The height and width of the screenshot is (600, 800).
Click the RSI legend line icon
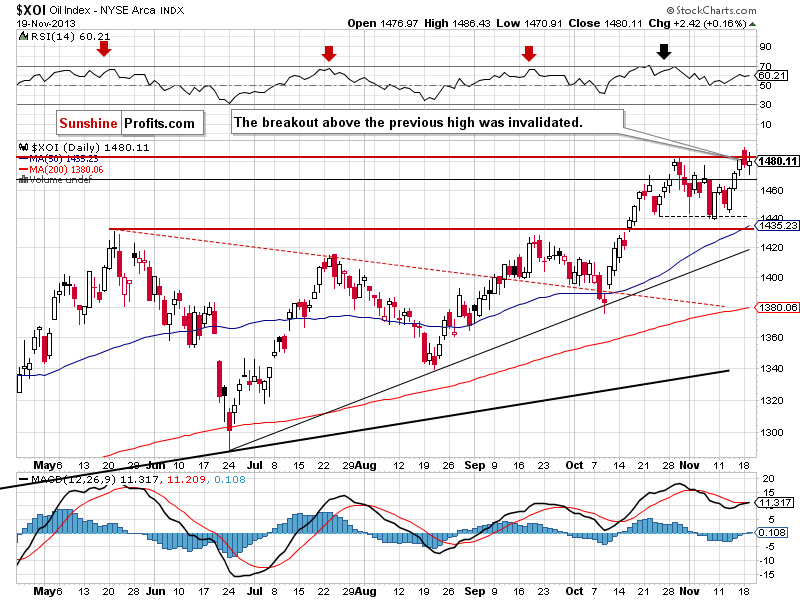pyautogui.click(x=23, y=36)
